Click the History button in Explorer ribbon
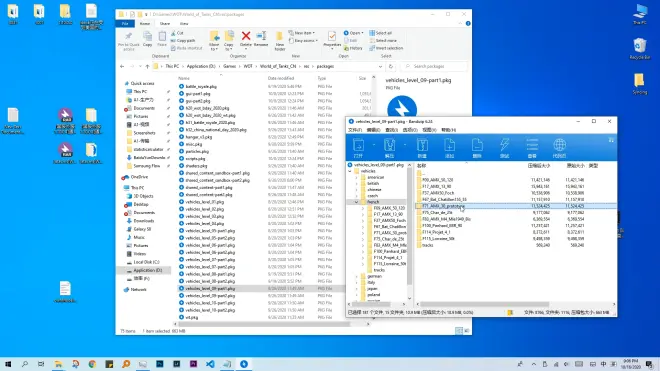The width and height of the screenshot is (660, 371). tap(353, 48)
